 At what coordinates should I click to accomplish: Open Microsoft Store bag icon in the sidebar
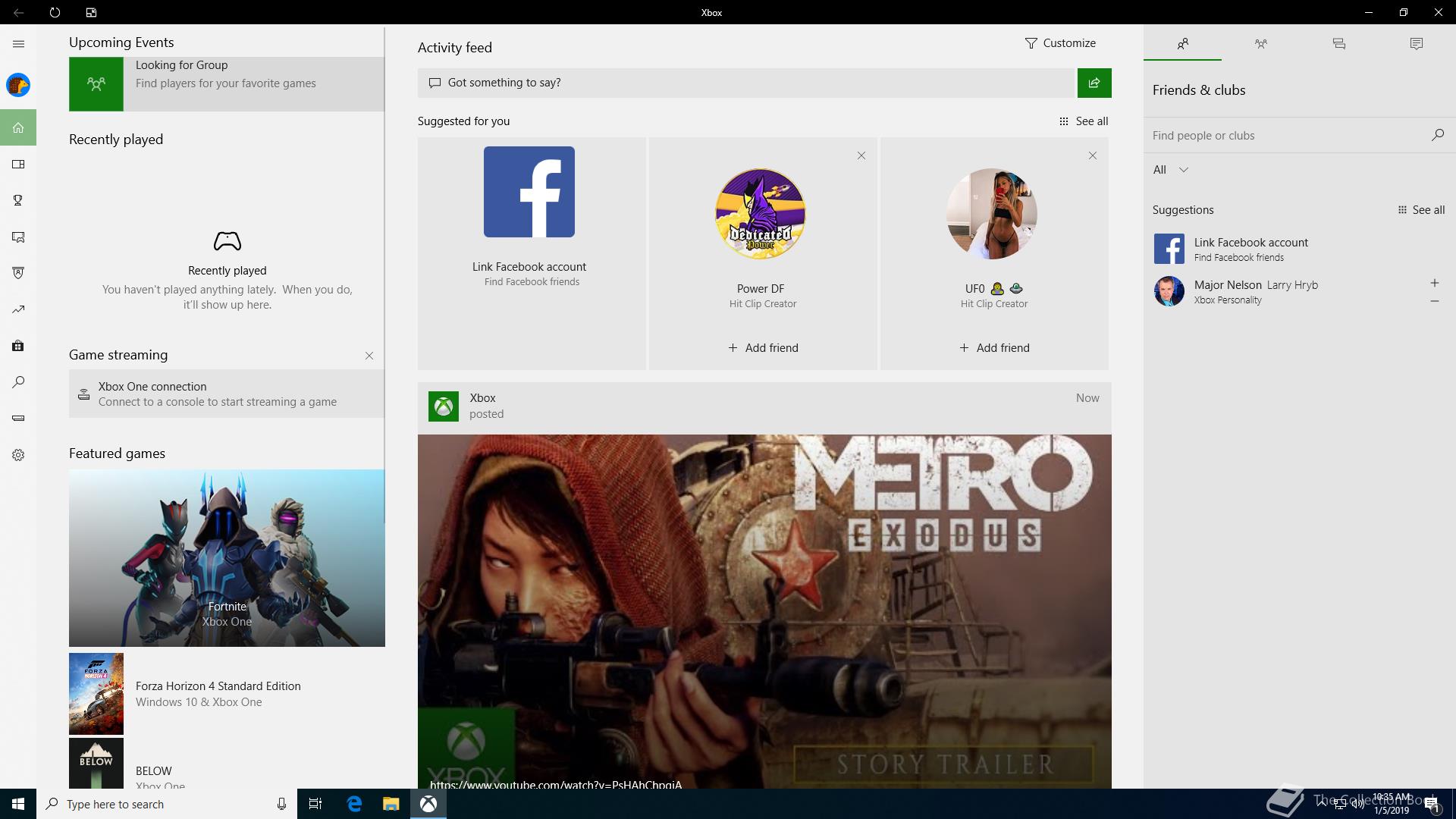tap(18, 346)
